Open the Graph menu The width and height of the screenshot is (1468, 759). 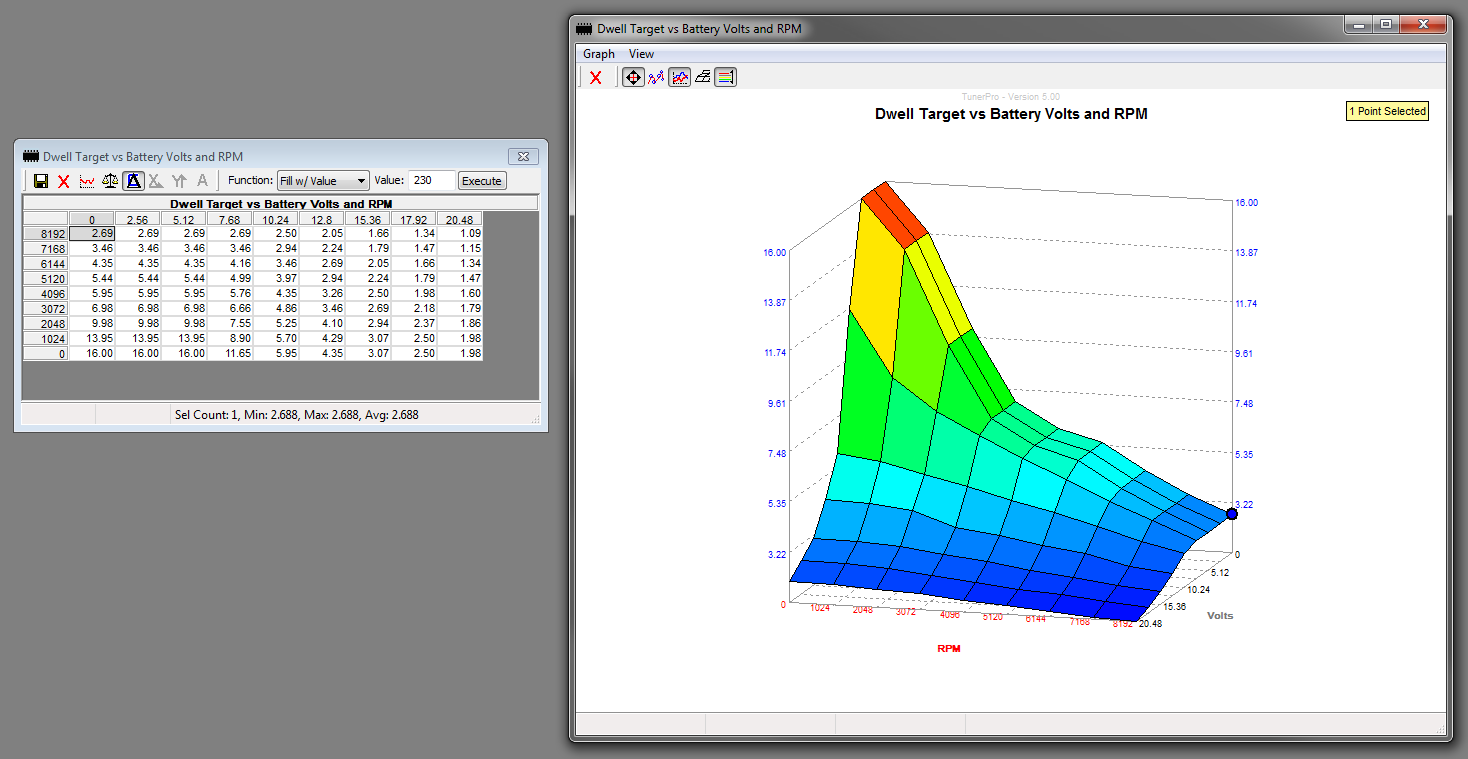click(599, 54)
